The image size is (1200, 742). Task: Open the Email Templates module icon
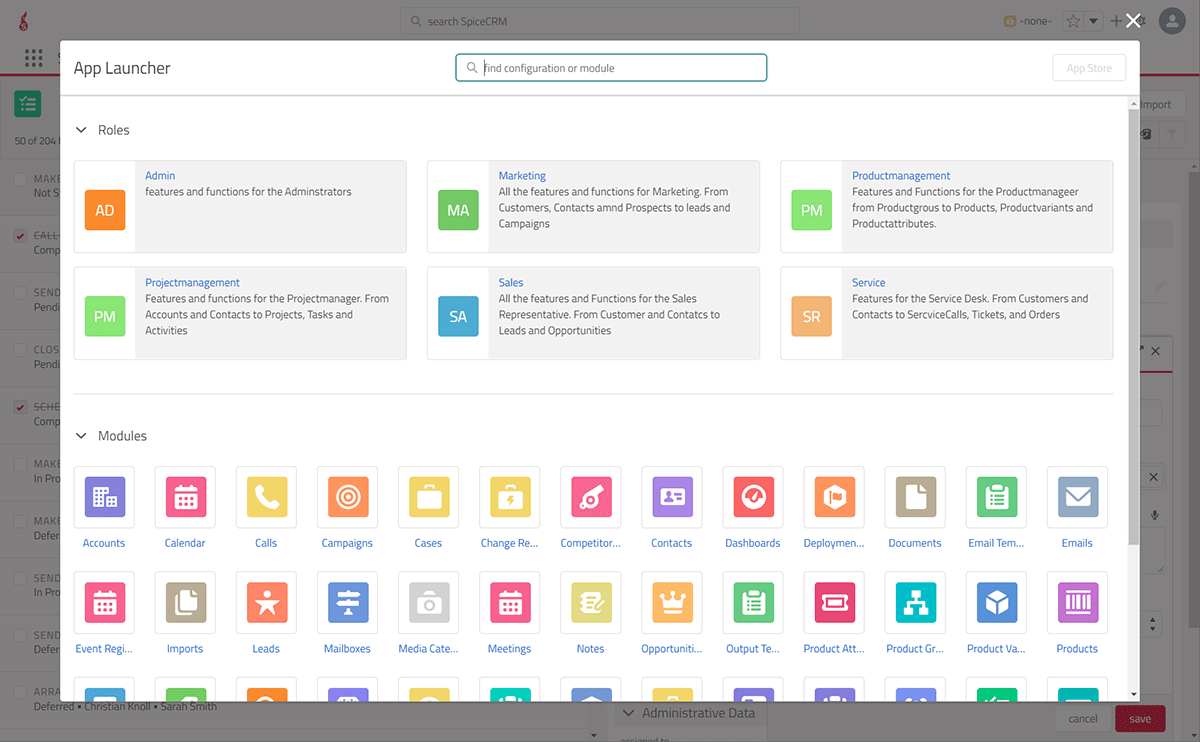tap(996, 497)
